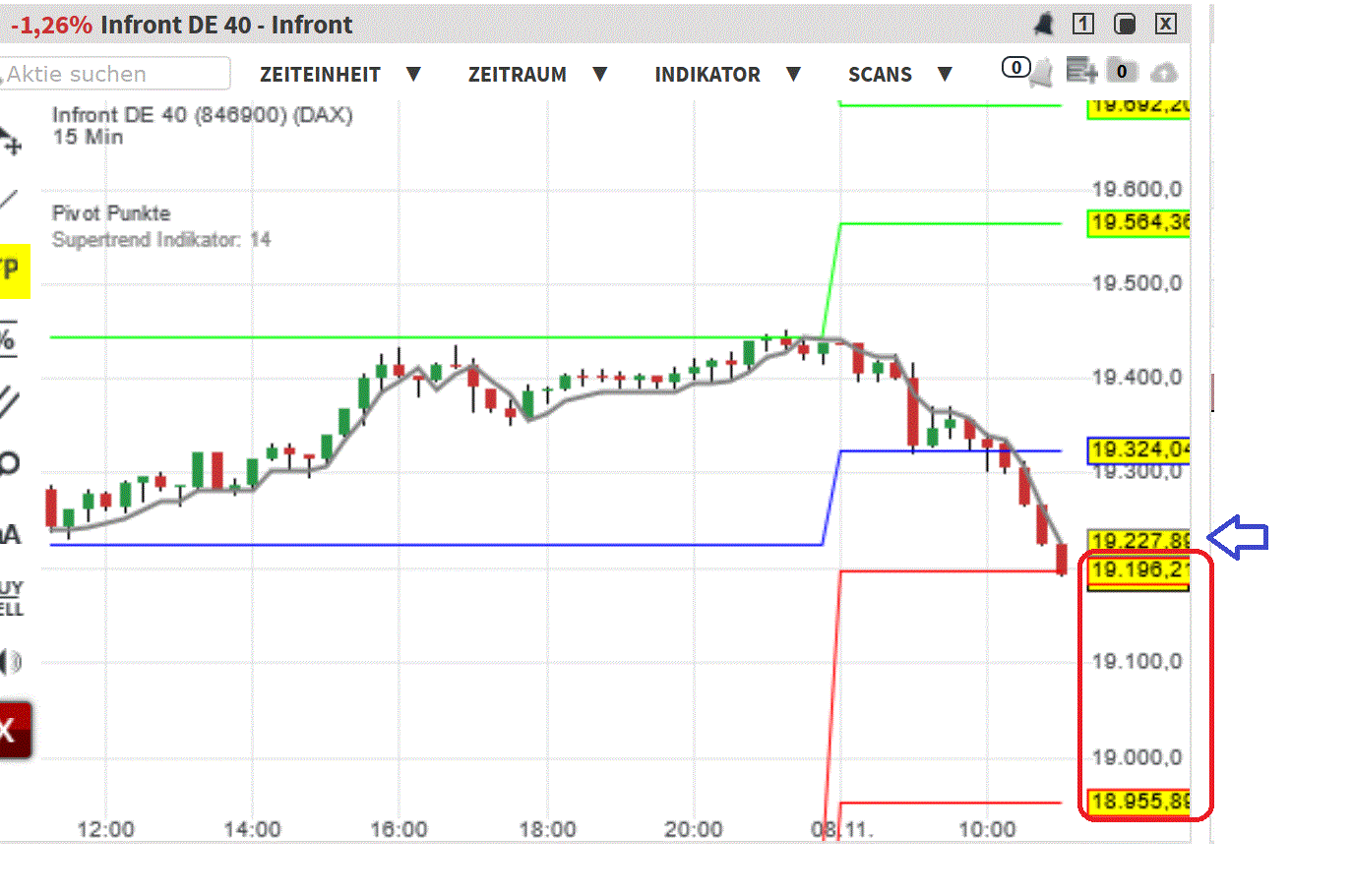This screenshot has width=1352, height=896.
Task: Click the 19.196,2 red support price label
Action: point(1138,570)
